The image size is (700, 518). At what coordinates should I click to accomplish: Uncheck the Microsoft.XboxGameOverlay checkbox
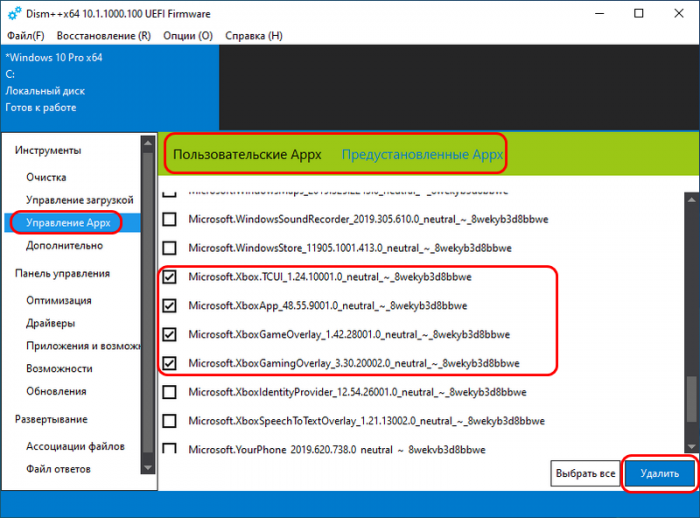tap(169, 334)
